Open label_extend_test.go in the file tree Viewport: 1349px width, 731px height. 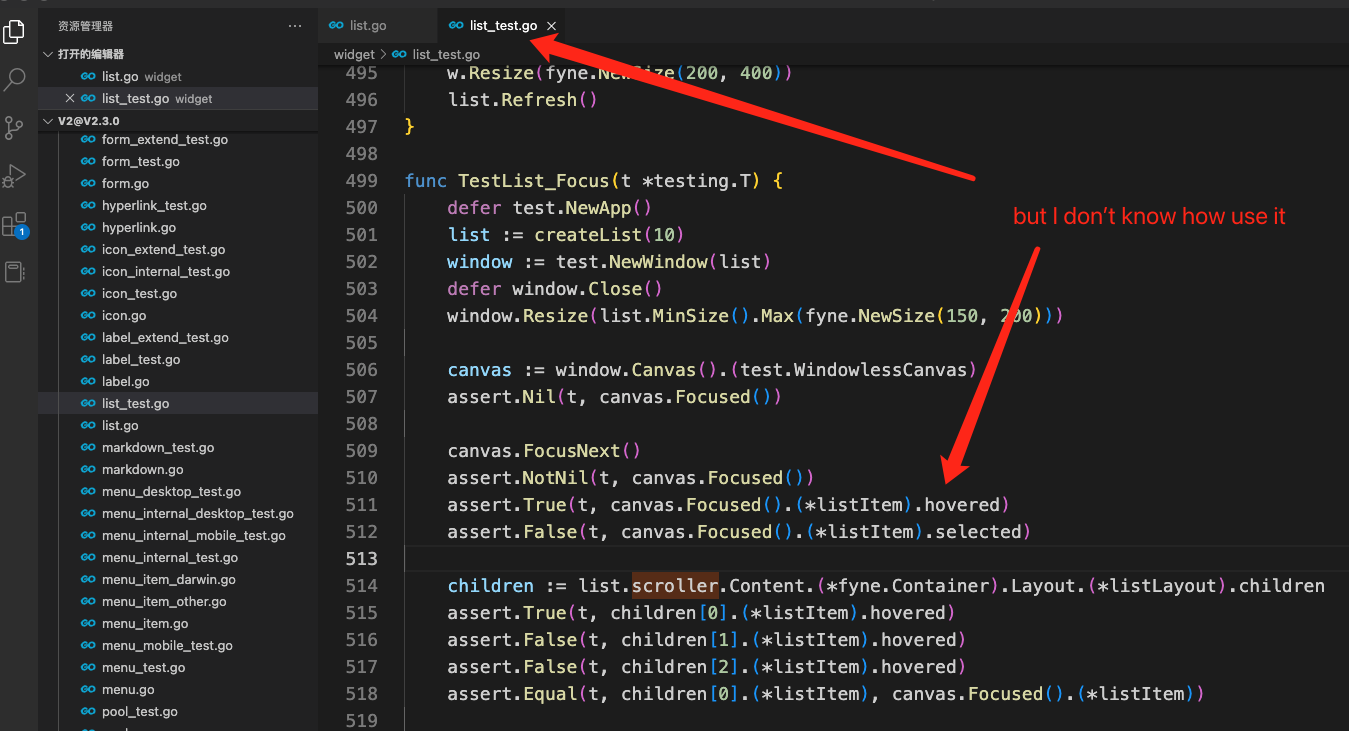pyautogui.click(x=178, y=338)
